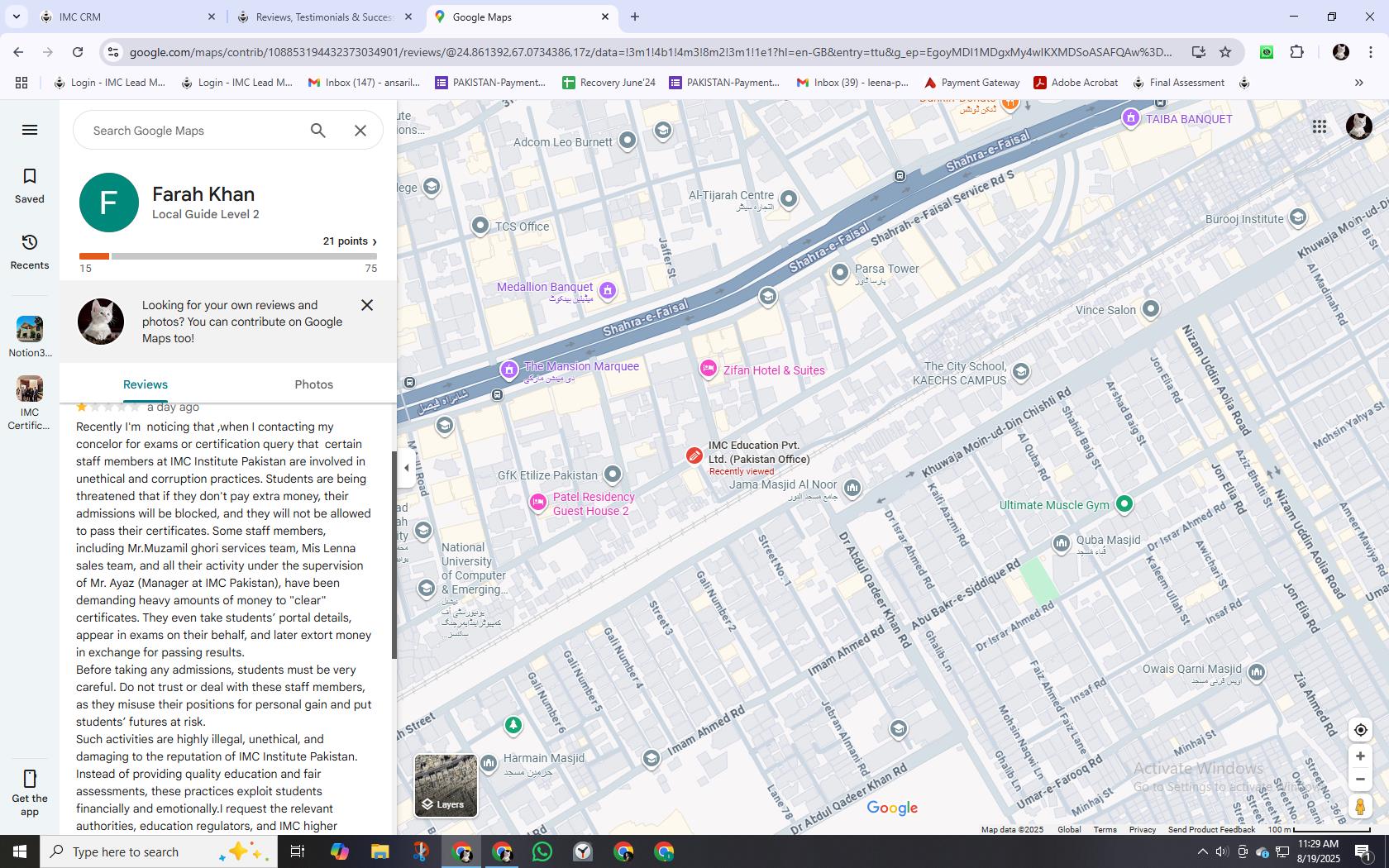Select the IMC Education Pvt. Ltd. marker
The width and height of the screenshot is (1389, 868).
point(694,455)
